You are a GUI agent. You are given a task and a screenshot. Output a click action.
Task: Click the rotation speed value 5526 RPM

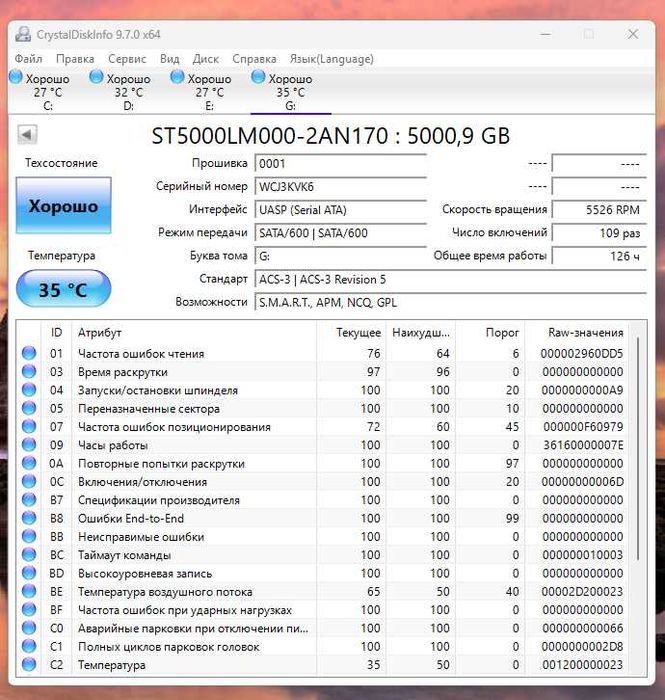coord(599,210)
